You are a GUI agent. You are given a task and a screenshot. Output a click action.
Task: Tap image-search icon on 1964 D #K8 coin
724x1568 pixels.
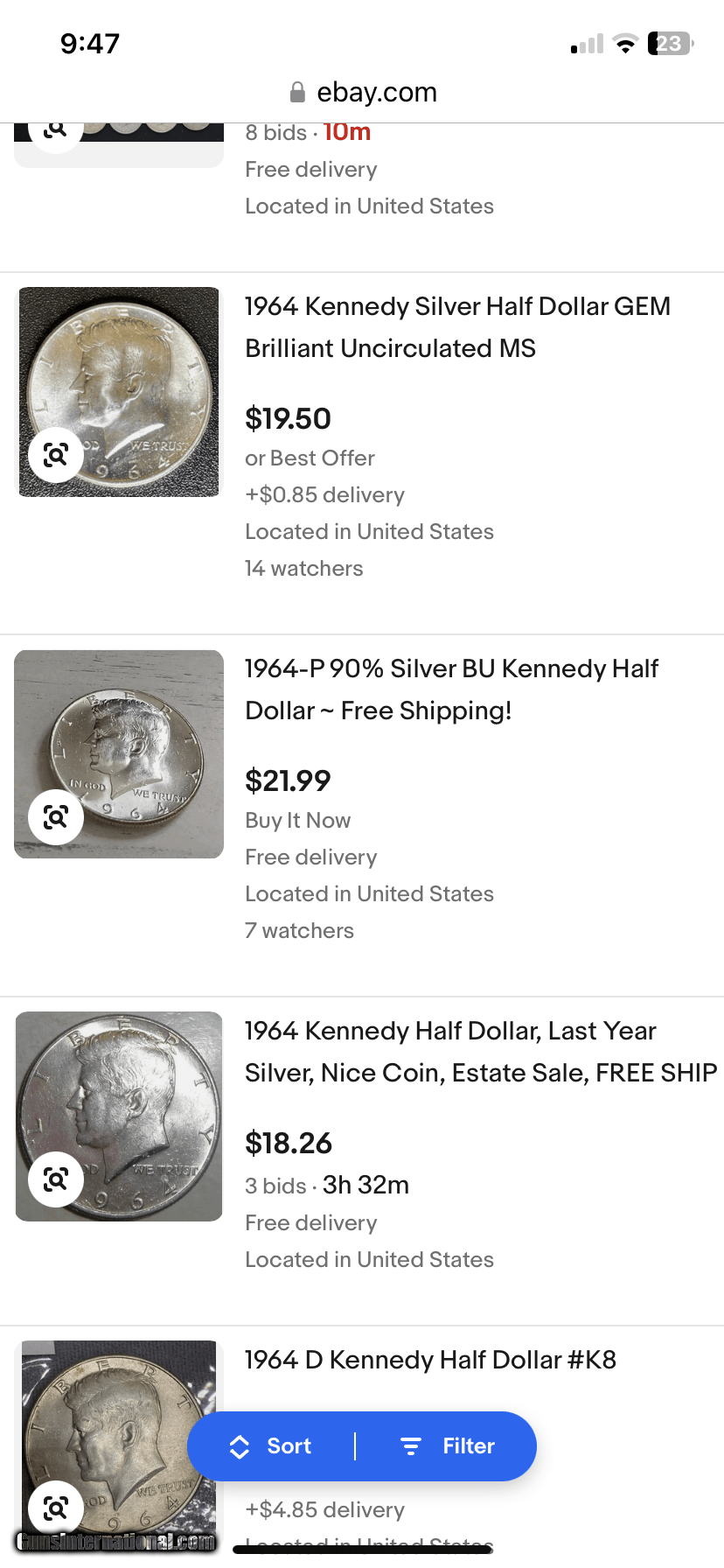coord(56,1508)
